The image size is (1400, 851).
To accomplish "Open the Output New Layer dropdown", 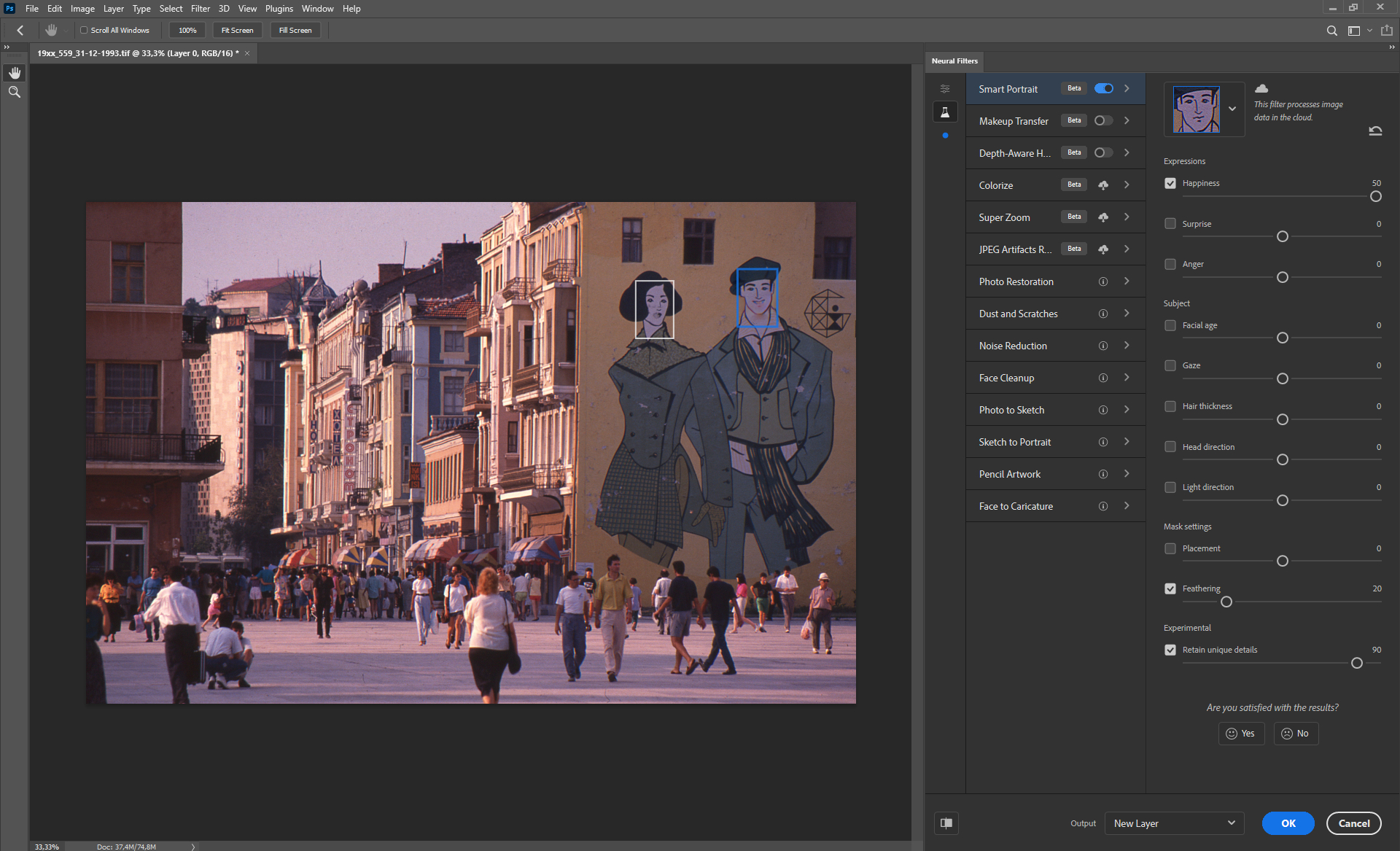I will pos(1174,823).
